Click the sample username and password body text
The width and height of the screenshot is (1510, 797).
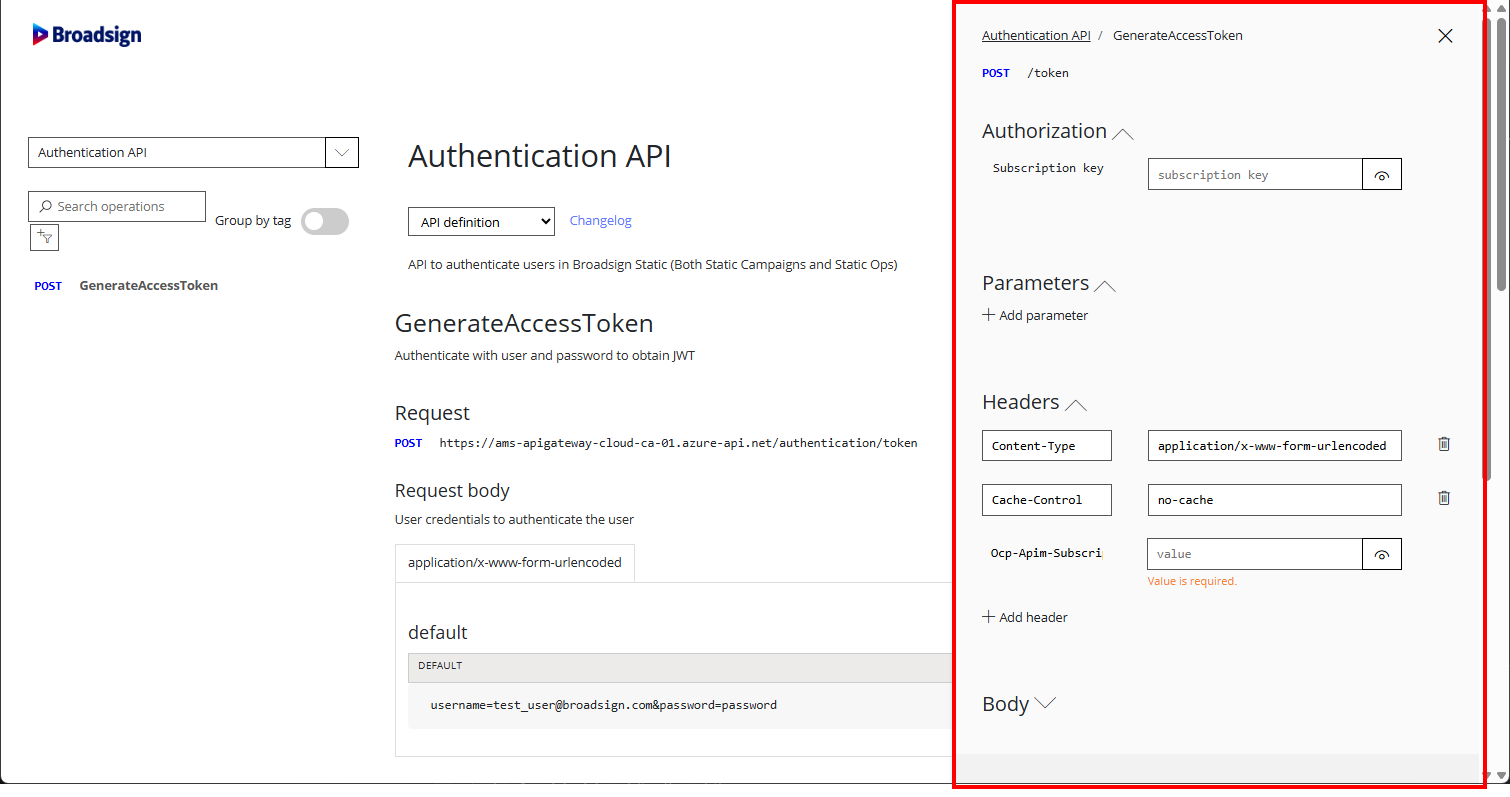coord(604,705)
